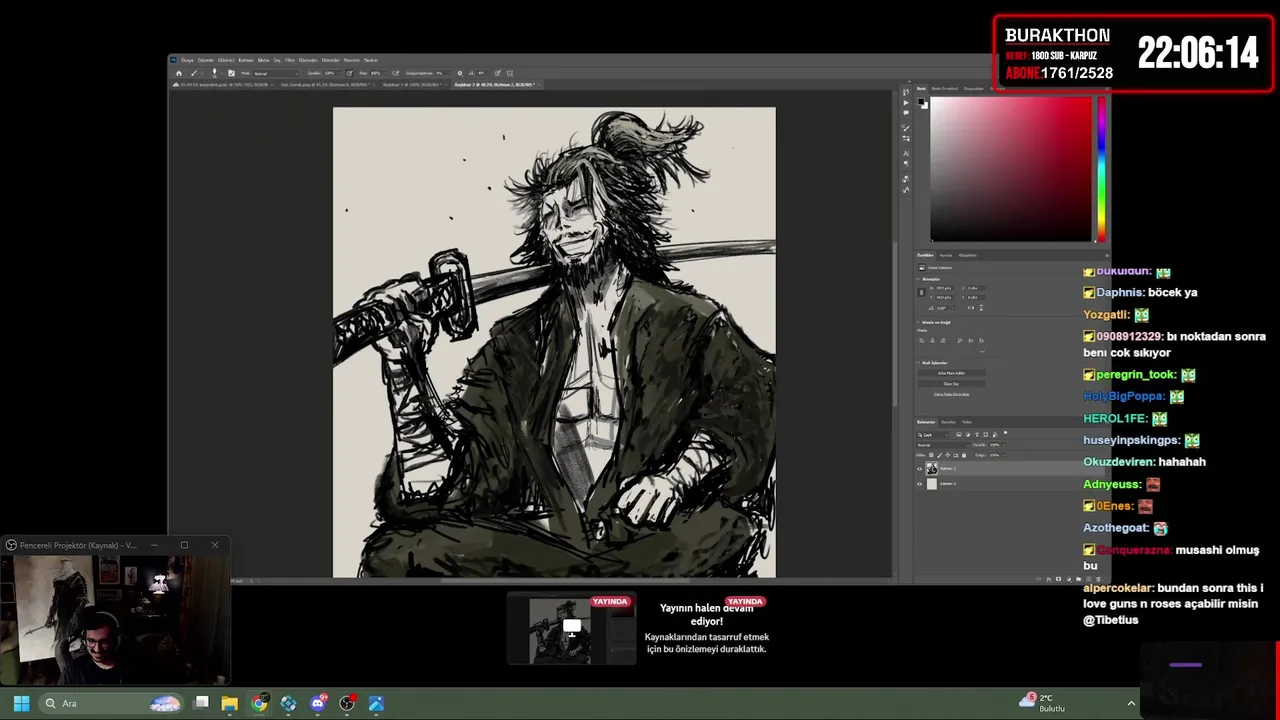Toggle the width-height link icon in Properties
Screen dimensions: 1280x720
(x=921, y=292)
